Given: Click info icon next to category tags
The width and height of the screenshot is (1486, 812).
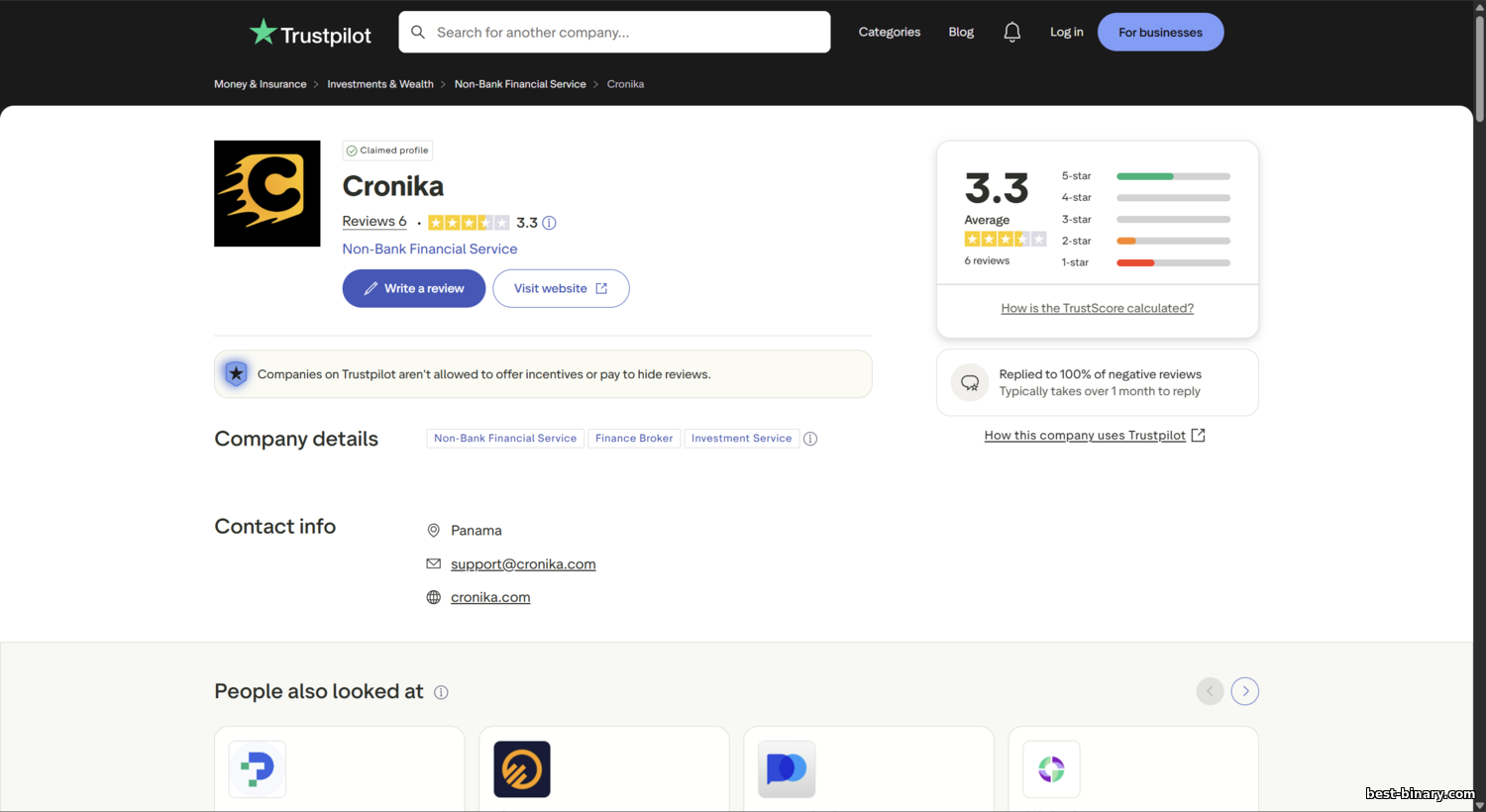Looking at the screenshot, I should click(x=810, y=439).
